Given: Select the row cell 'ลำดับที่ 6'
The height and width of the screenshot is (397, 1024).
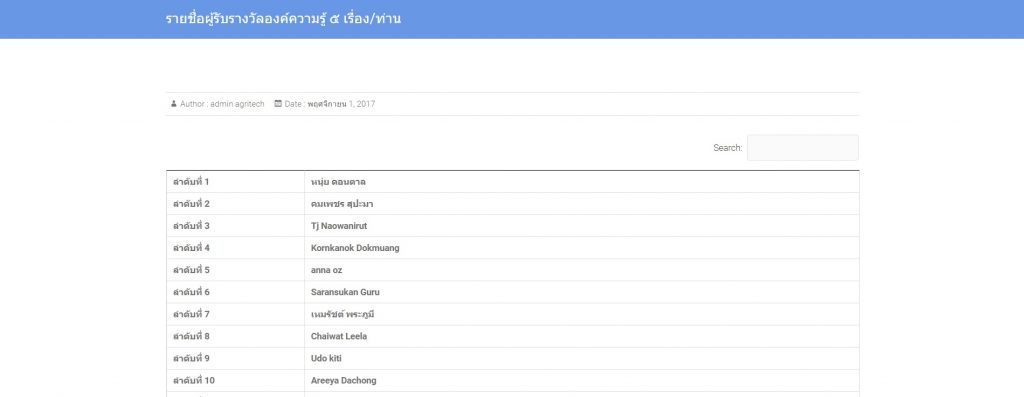Looking at the screenshot, I should click(235, 293).
